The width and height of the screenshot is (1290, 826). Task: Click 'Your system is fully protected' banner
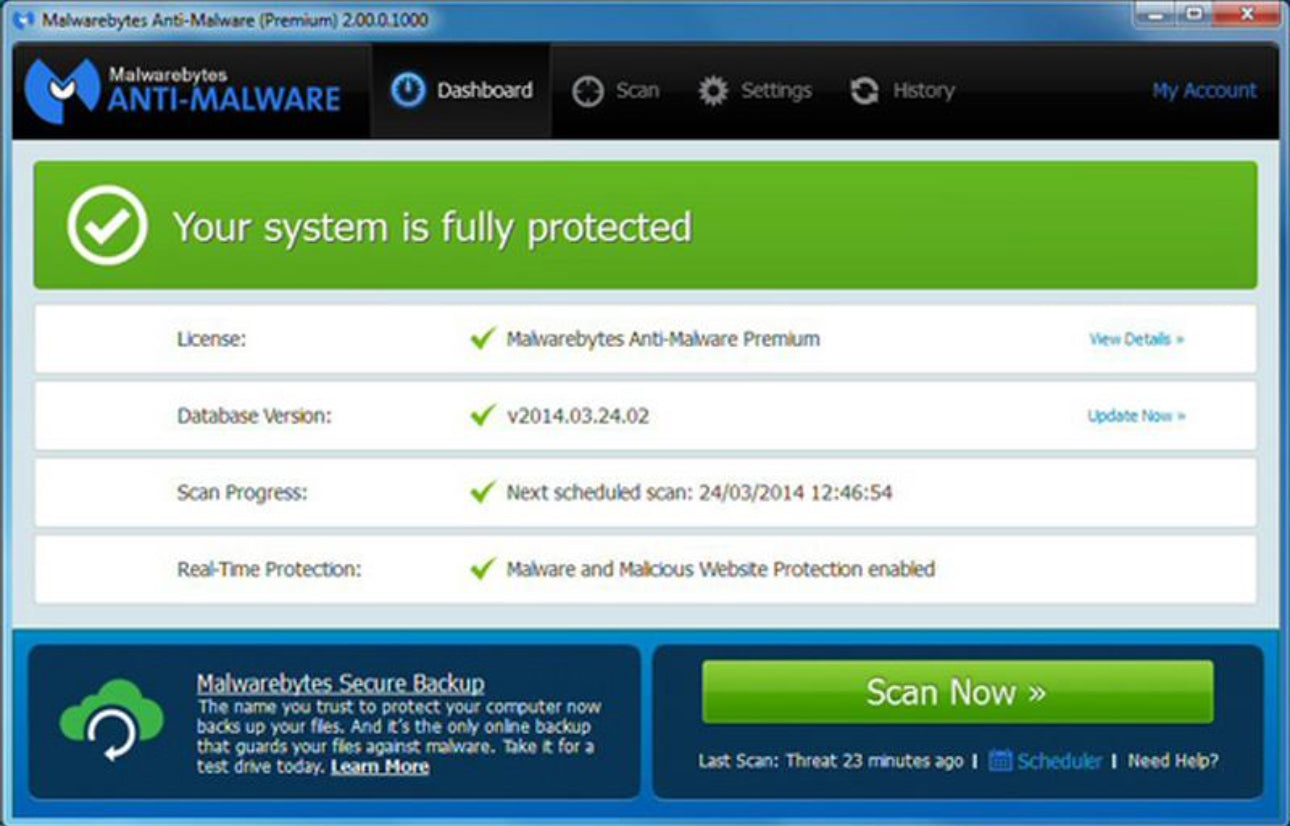coord(645,225)
